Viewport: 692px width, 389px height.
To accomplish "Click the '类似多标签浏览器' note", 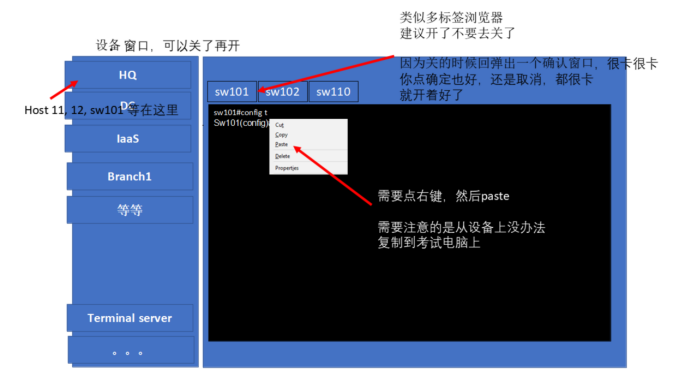I will (451, 18).
